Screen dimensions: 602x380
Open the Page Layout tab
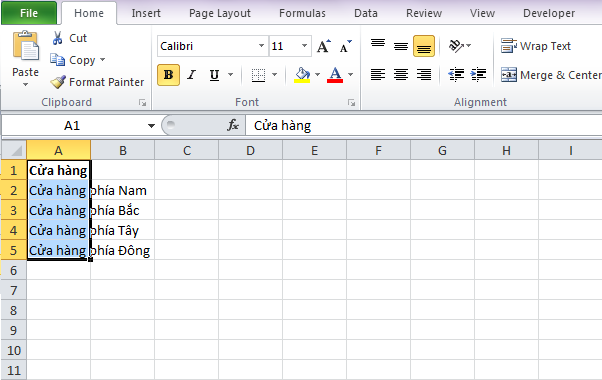220,13
